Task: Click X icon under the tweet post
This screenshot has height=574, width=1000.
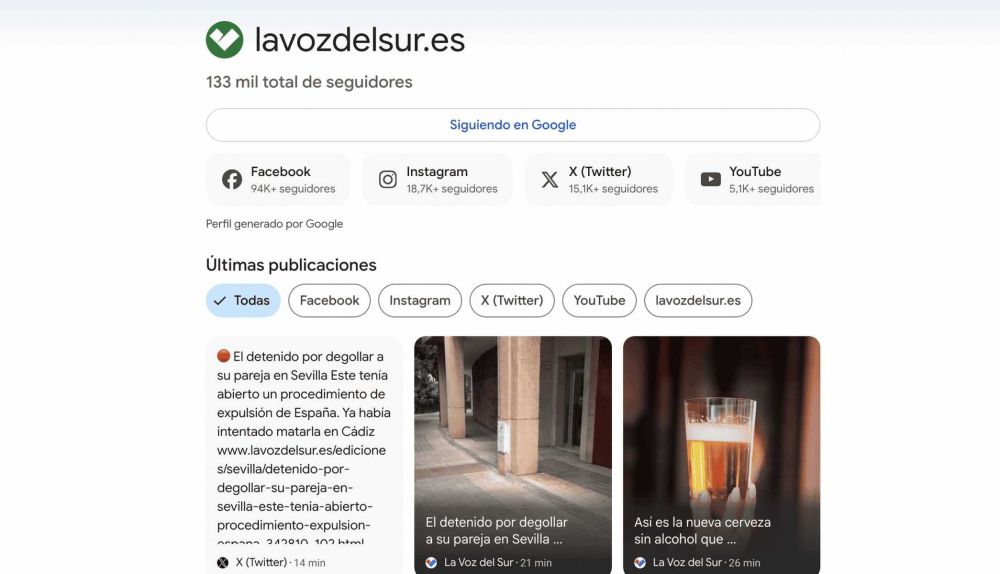Action: coord(223,563)
